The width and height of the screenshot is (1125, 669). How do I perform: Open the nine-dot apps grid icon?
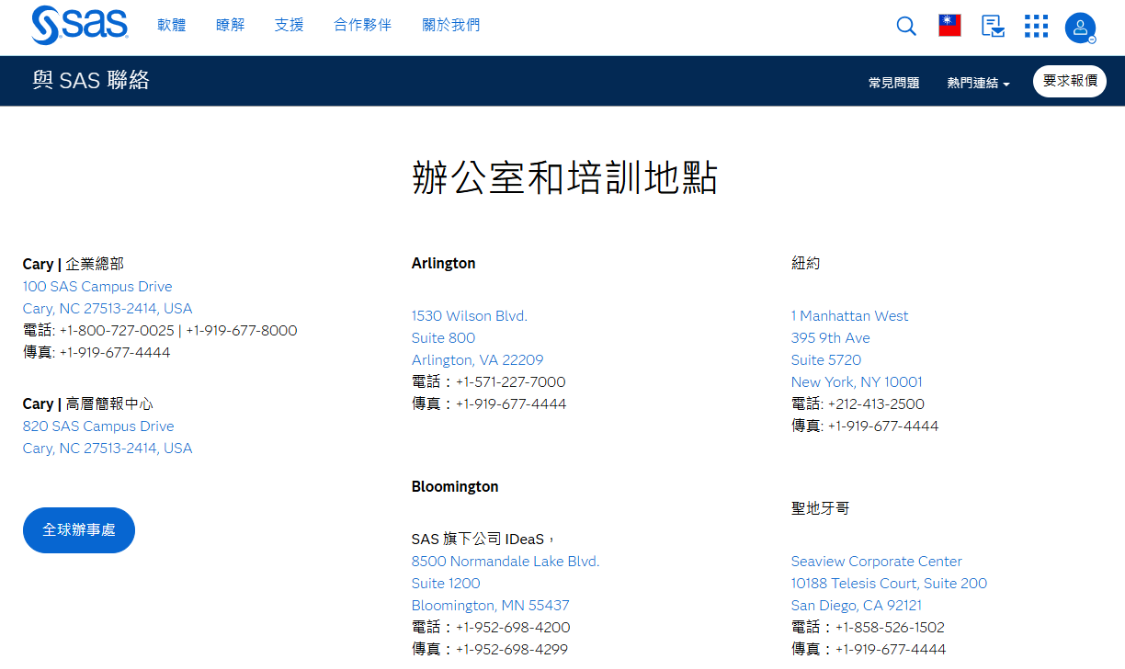[1036, 27]
